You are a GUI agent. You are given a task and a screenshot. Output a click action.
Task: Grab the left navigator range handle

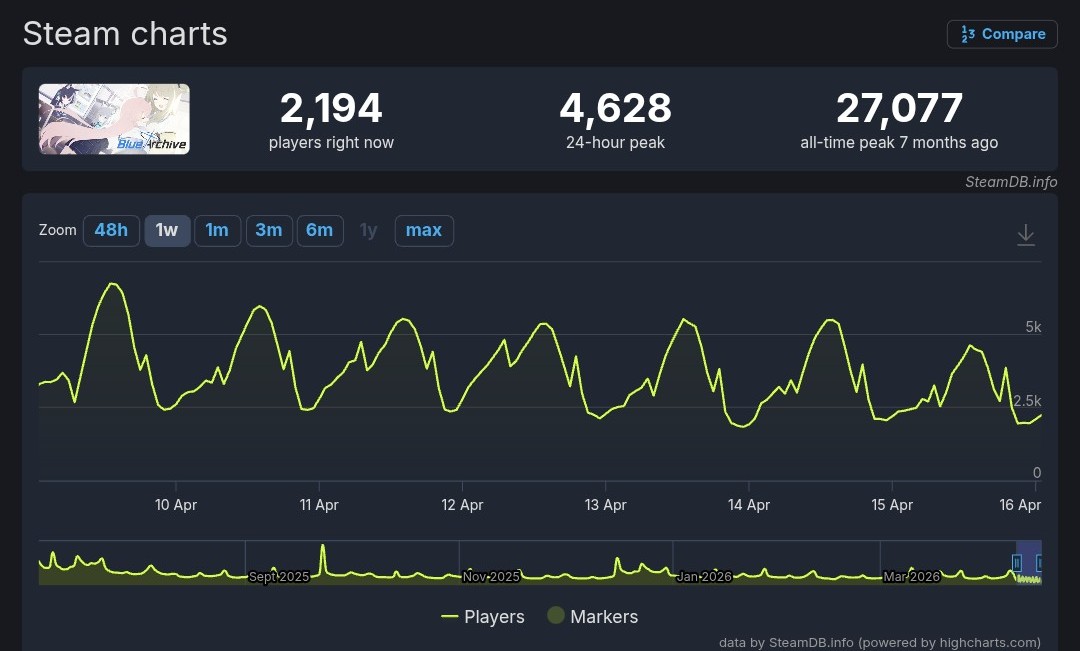click(x=1017, y=563)
